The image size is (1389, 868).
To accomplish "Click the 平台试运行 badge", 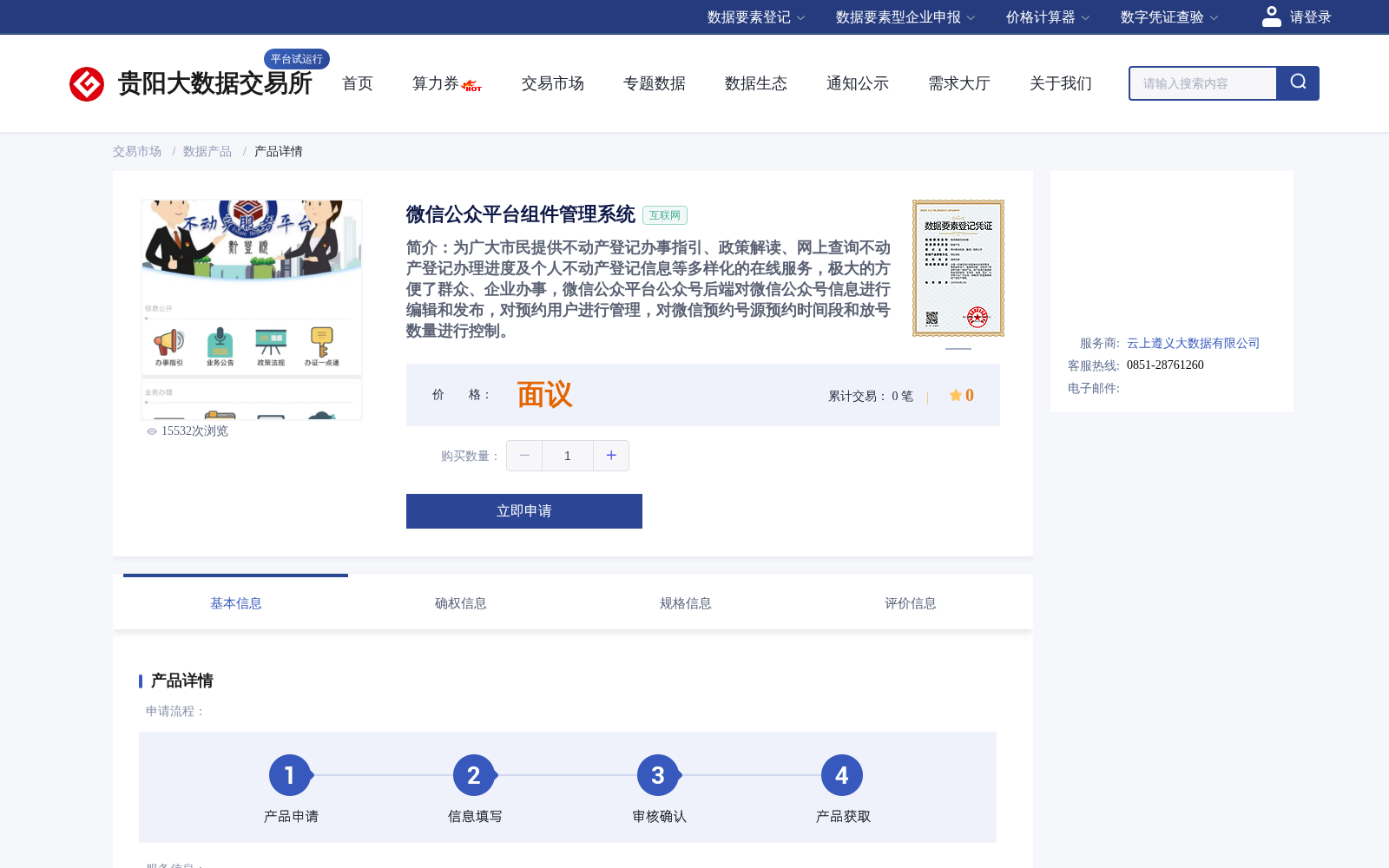I will tap(297, 59).
